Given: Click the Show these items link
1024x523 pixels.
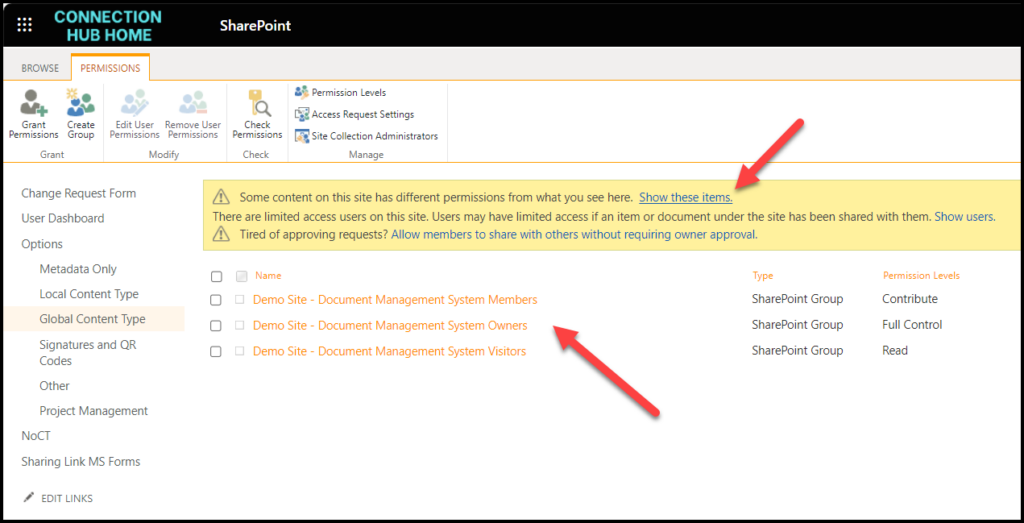Looking at the screenshot, I should click(686, 197).
